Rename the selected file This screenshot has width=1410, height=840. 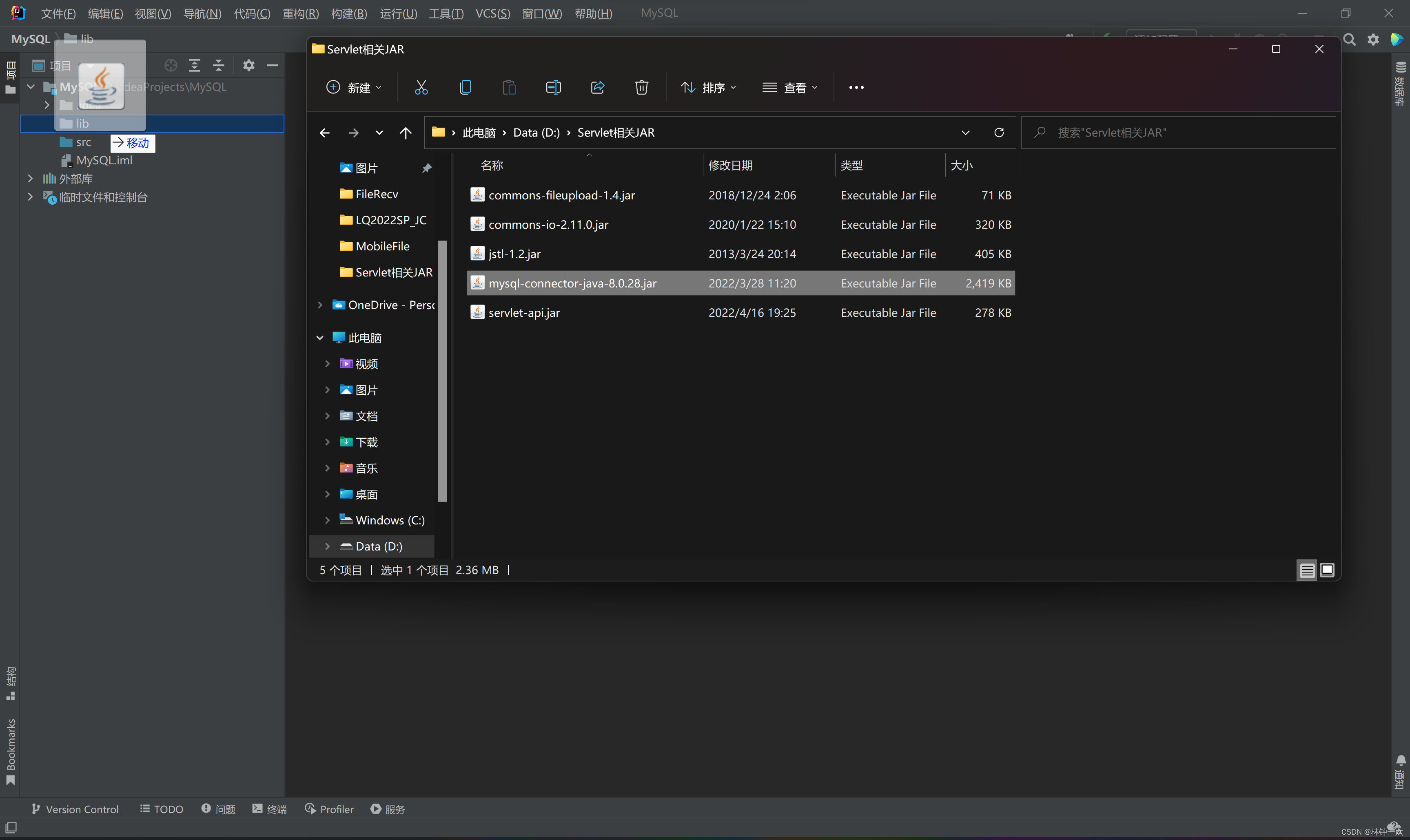click(x=553, y=87)
